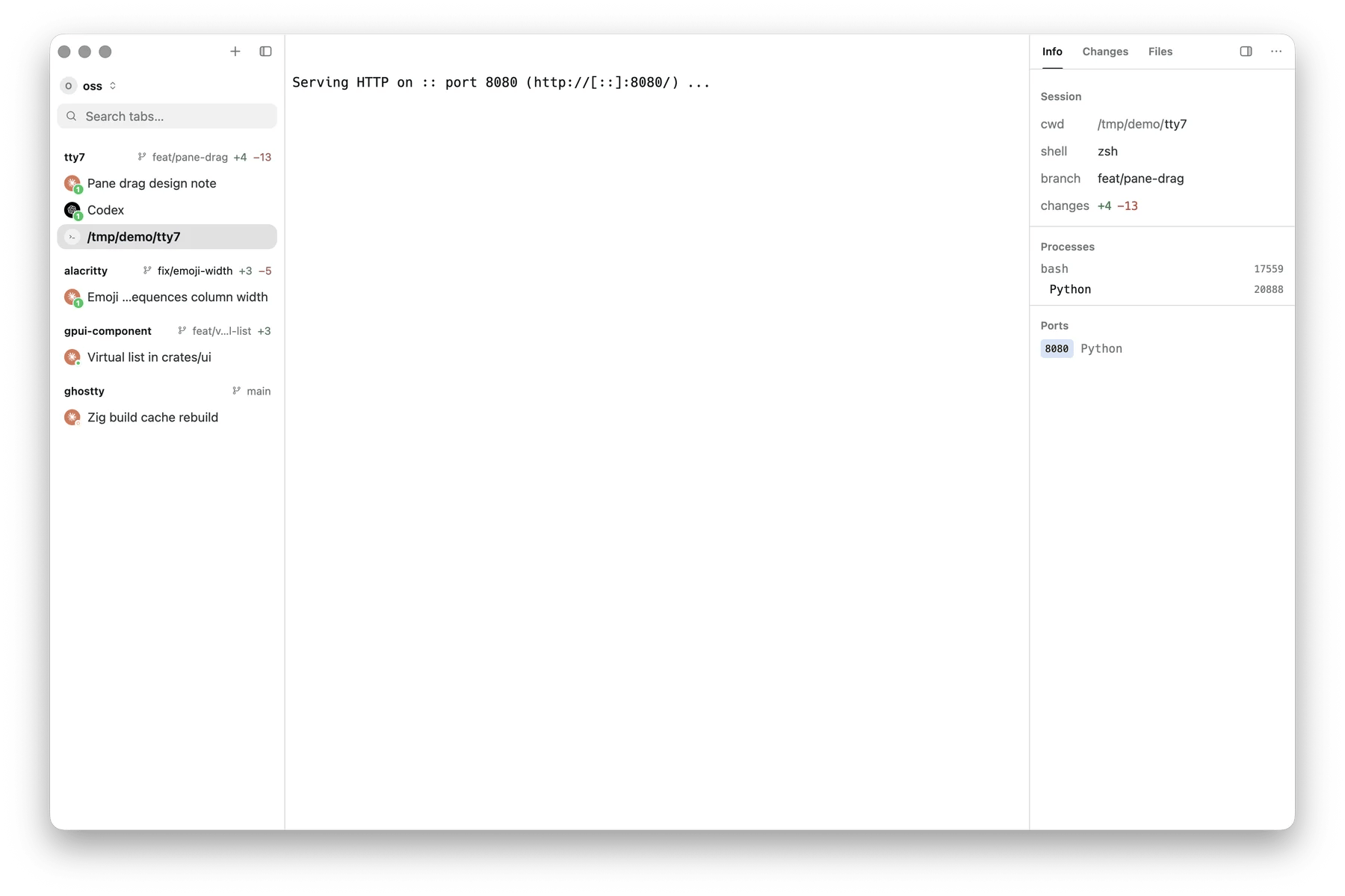Screen dimensions: 1345x896
Task: Click the branch value feat/pane-drag in Info
Action: (1140, 179)
